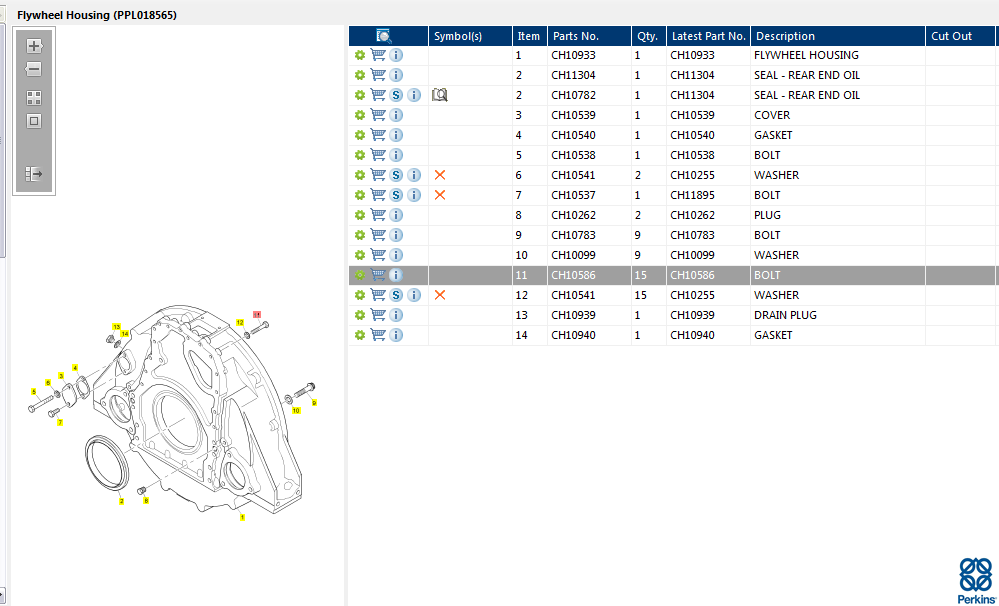Click part number CH10099 in Parts No. column

573,256
